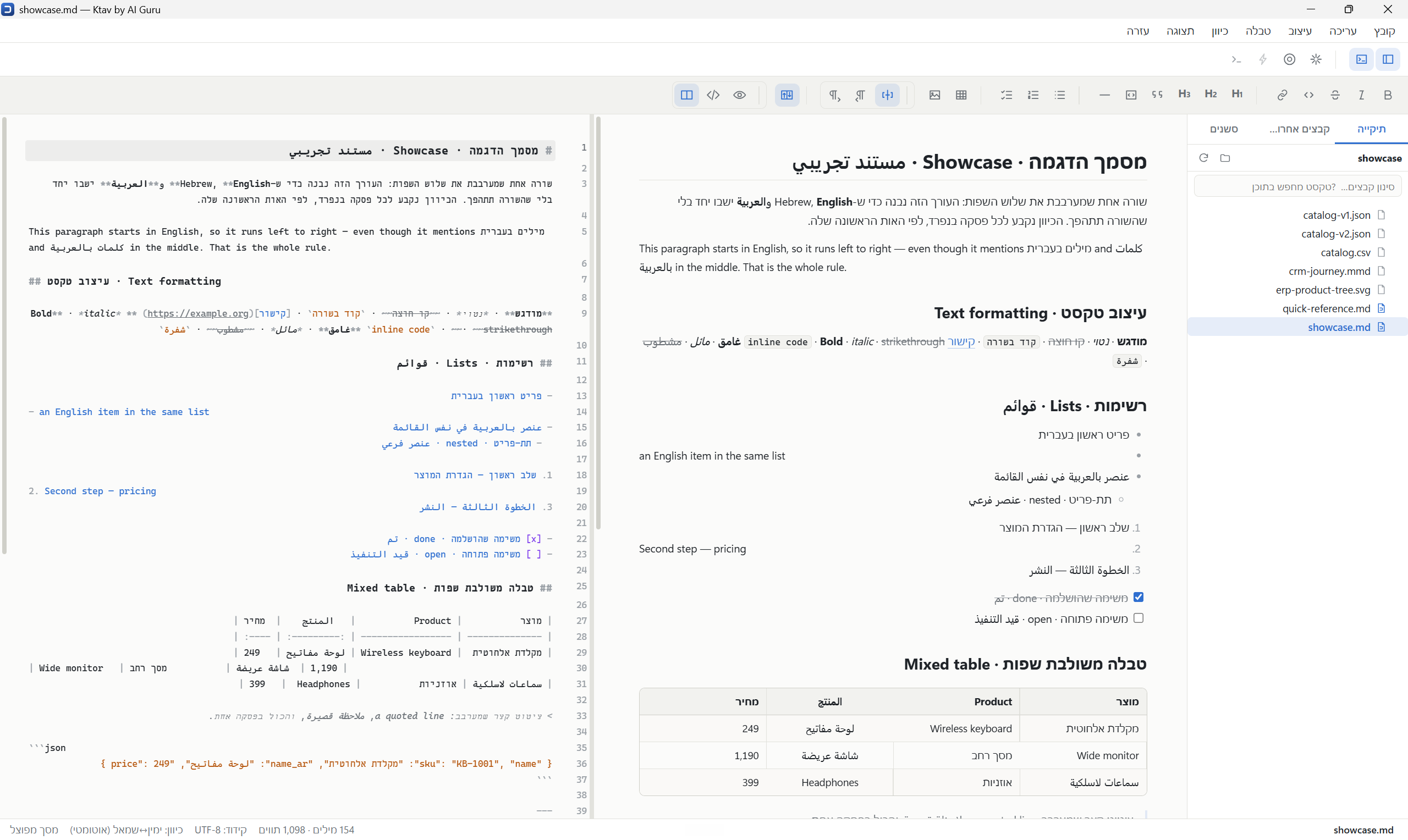Open the command prompt icon
The width and height of the screenshot is (1408, 840).
pyautogui.click(x=1236, y=59)
